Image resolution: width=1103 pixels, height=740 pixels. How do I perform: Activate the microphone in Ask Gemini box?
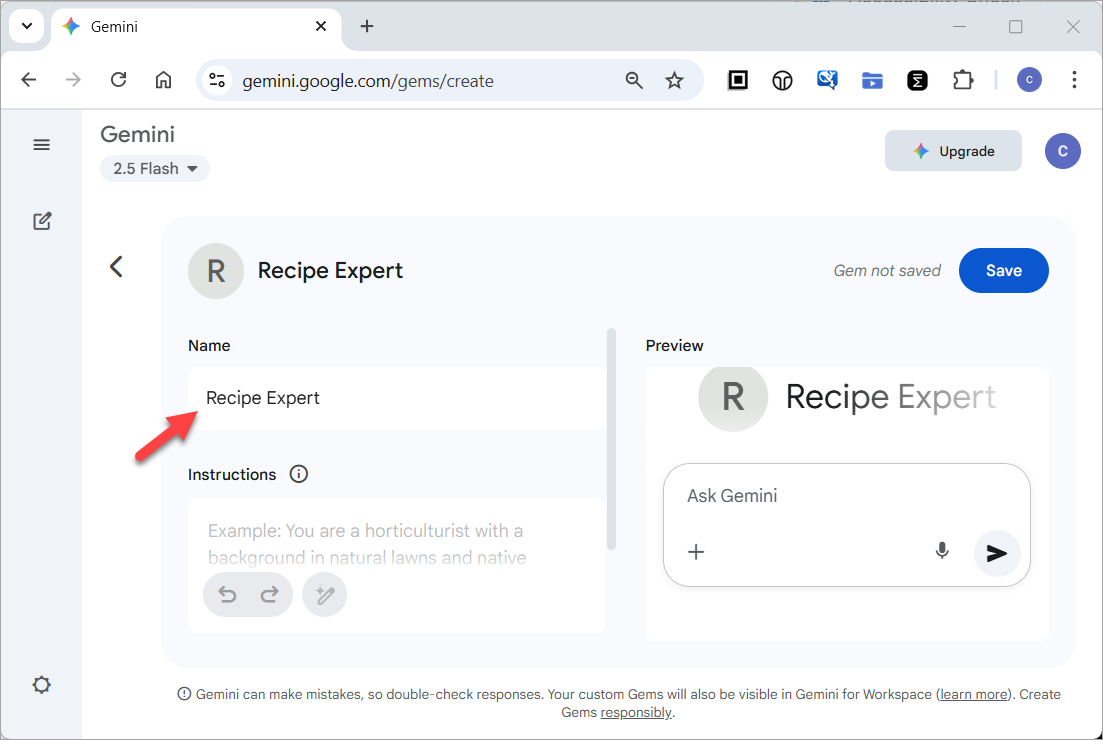point(942,551)
